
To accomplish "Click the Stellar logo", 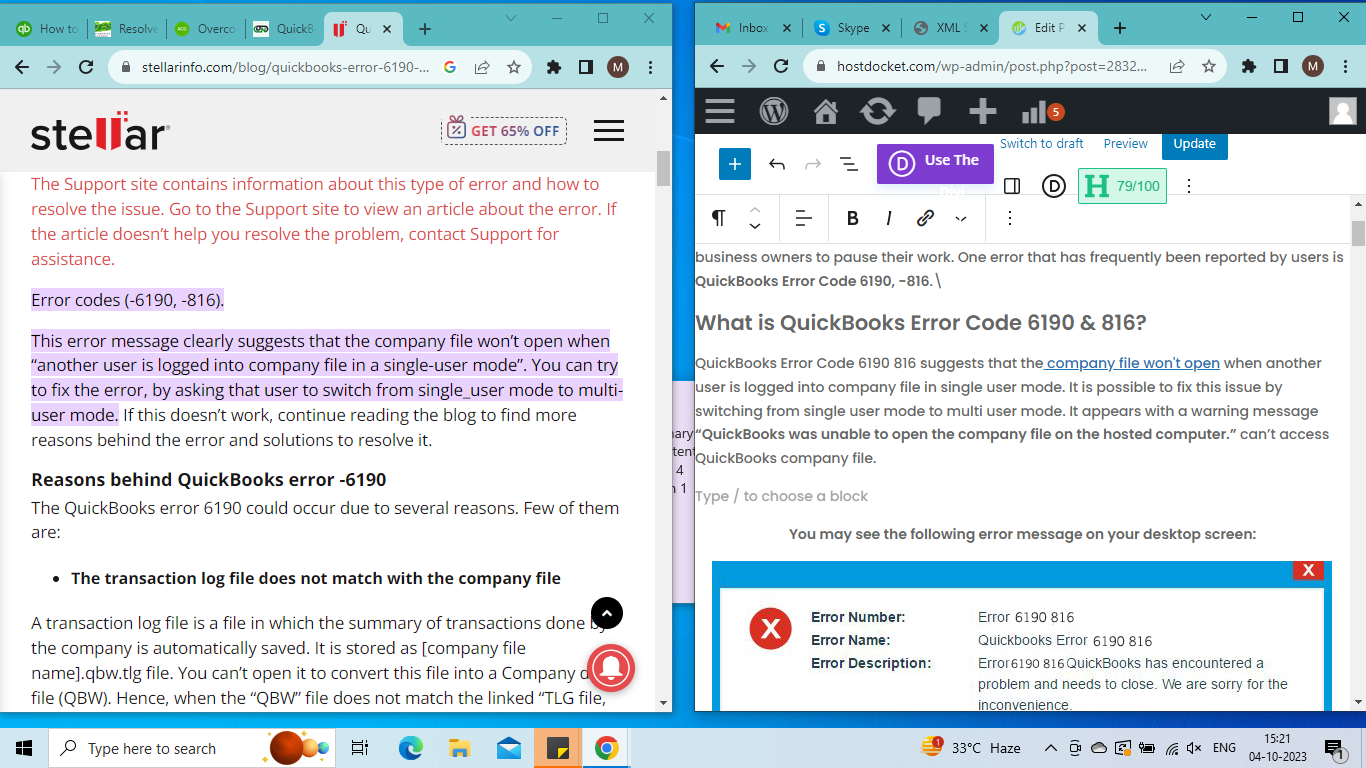I will [x=100, y=130].
